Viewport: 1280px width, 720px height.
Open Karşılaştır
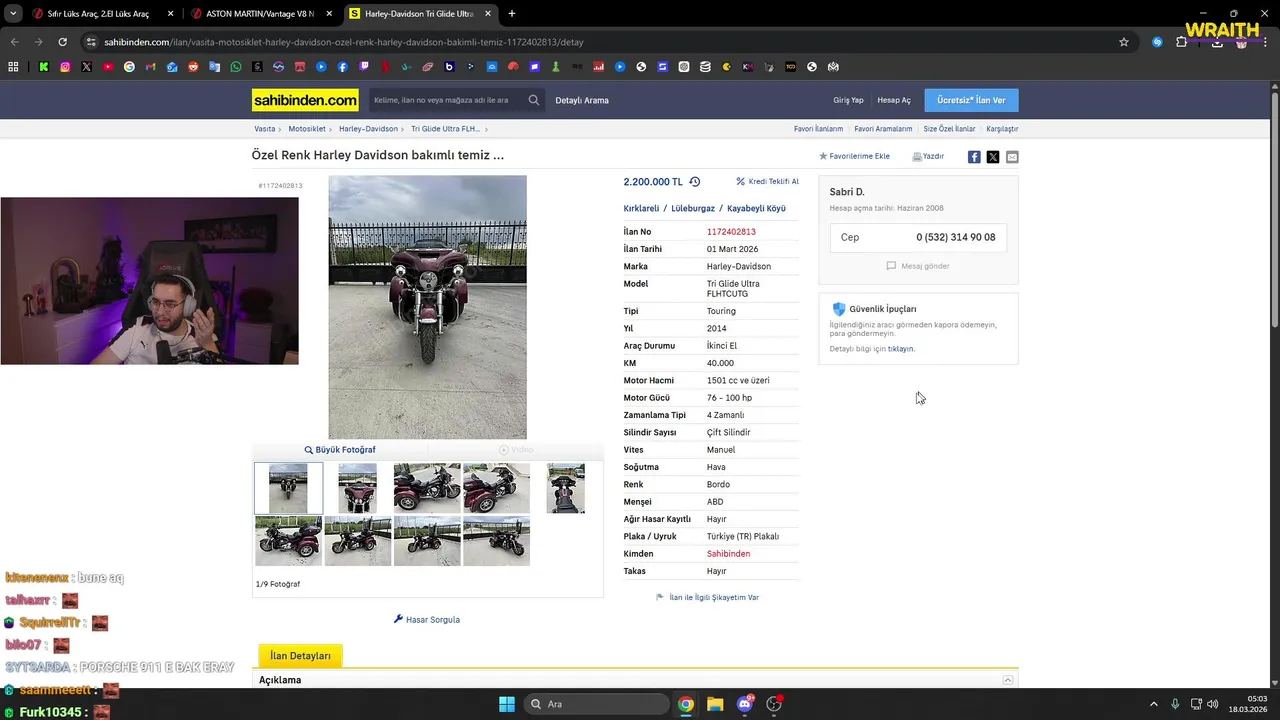[x=1002, y=129]
